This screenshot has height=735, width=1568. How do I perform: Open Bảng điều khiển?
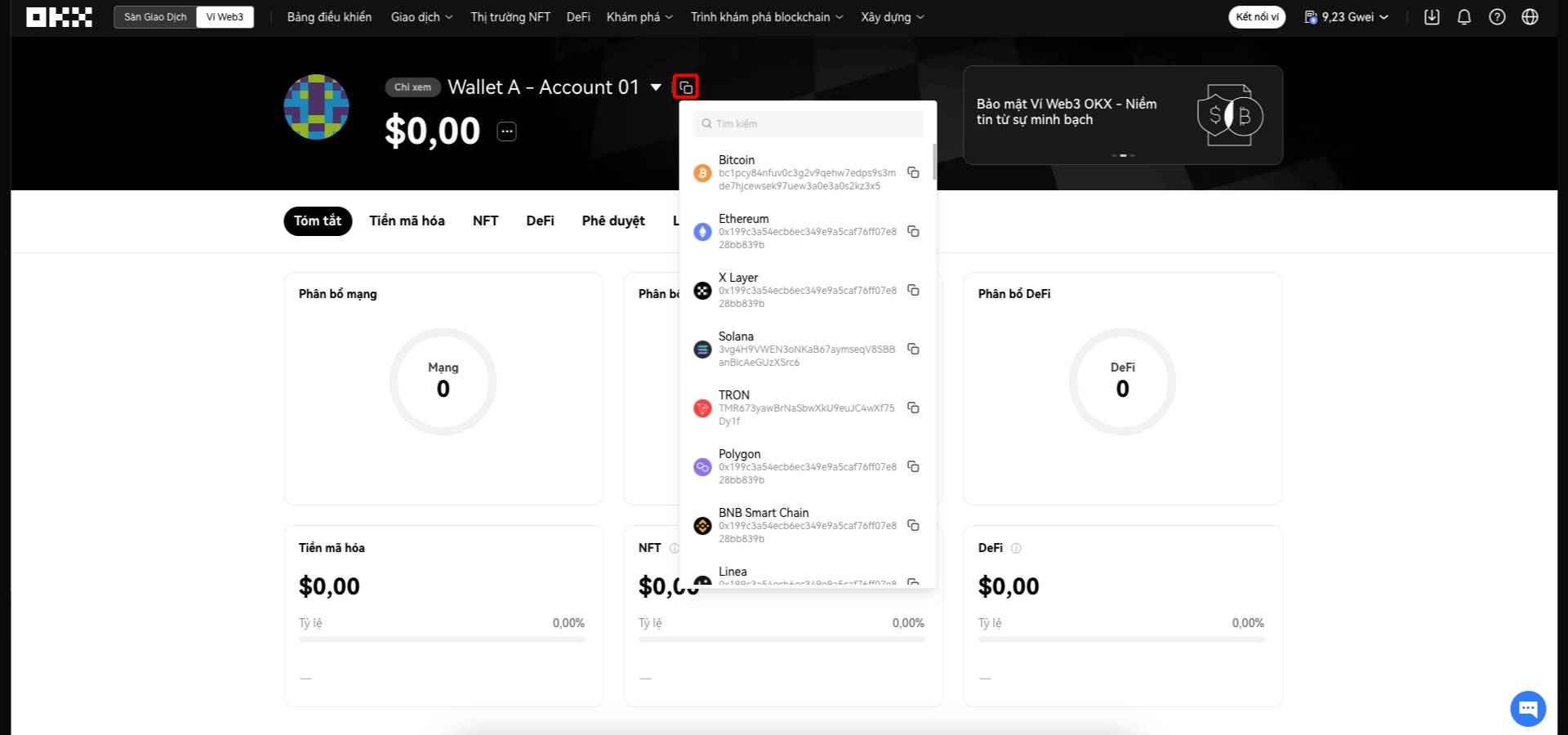point(329,17)
